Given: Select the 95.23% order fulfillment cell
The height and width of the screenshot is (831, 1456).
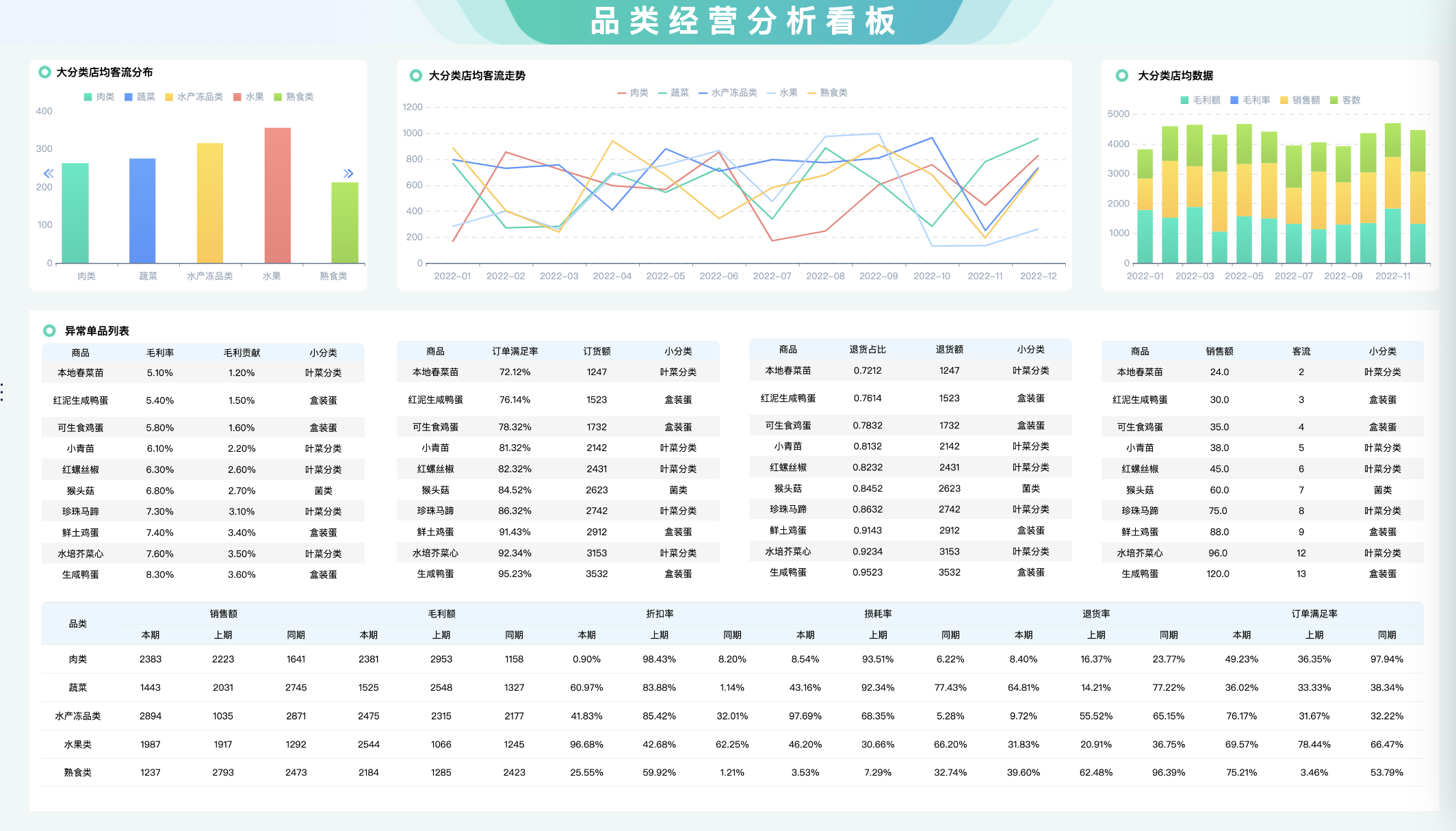Looking at the screenshot, I should 515,574.
